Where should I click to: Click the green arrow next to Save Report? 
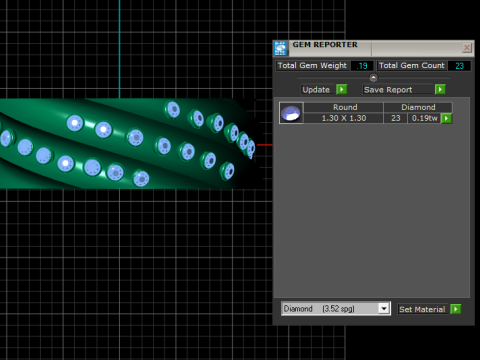click(x=440, y=89)
